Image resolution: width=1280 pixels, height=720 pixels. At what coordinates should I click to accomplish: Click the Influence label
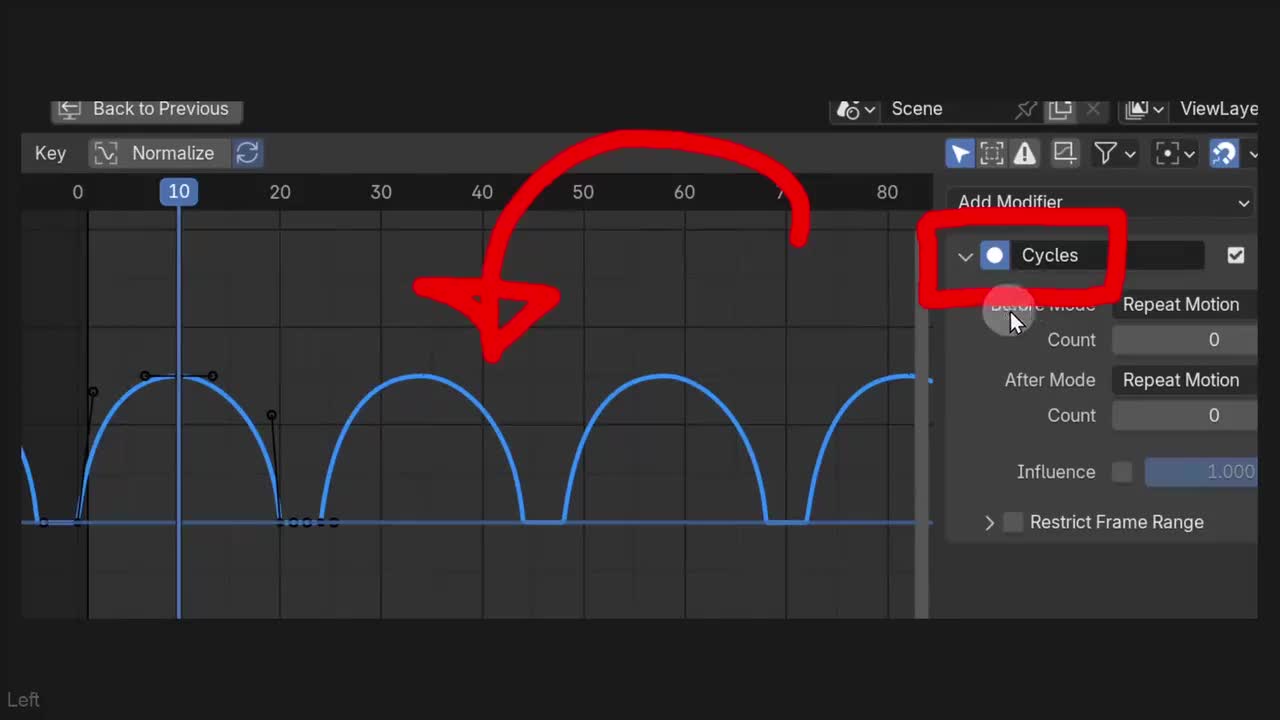pos(1056,472)
